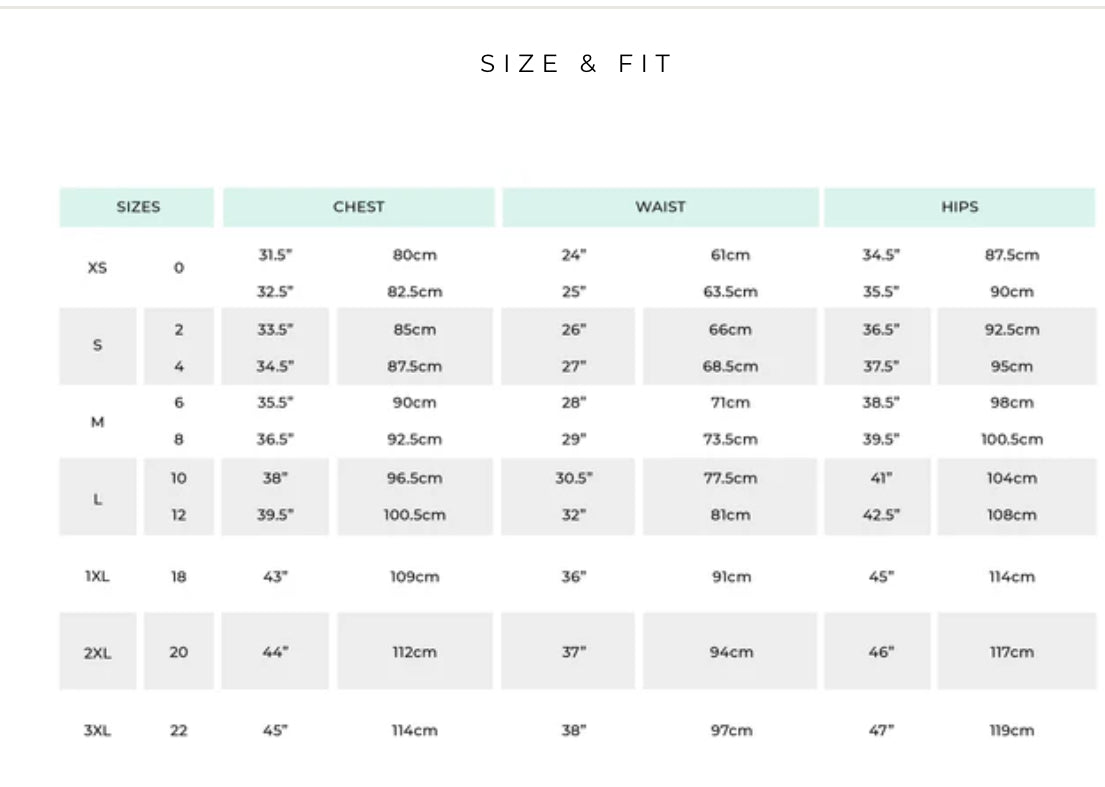
Task: Select the WAIST column header
Action: pos(660,208)
